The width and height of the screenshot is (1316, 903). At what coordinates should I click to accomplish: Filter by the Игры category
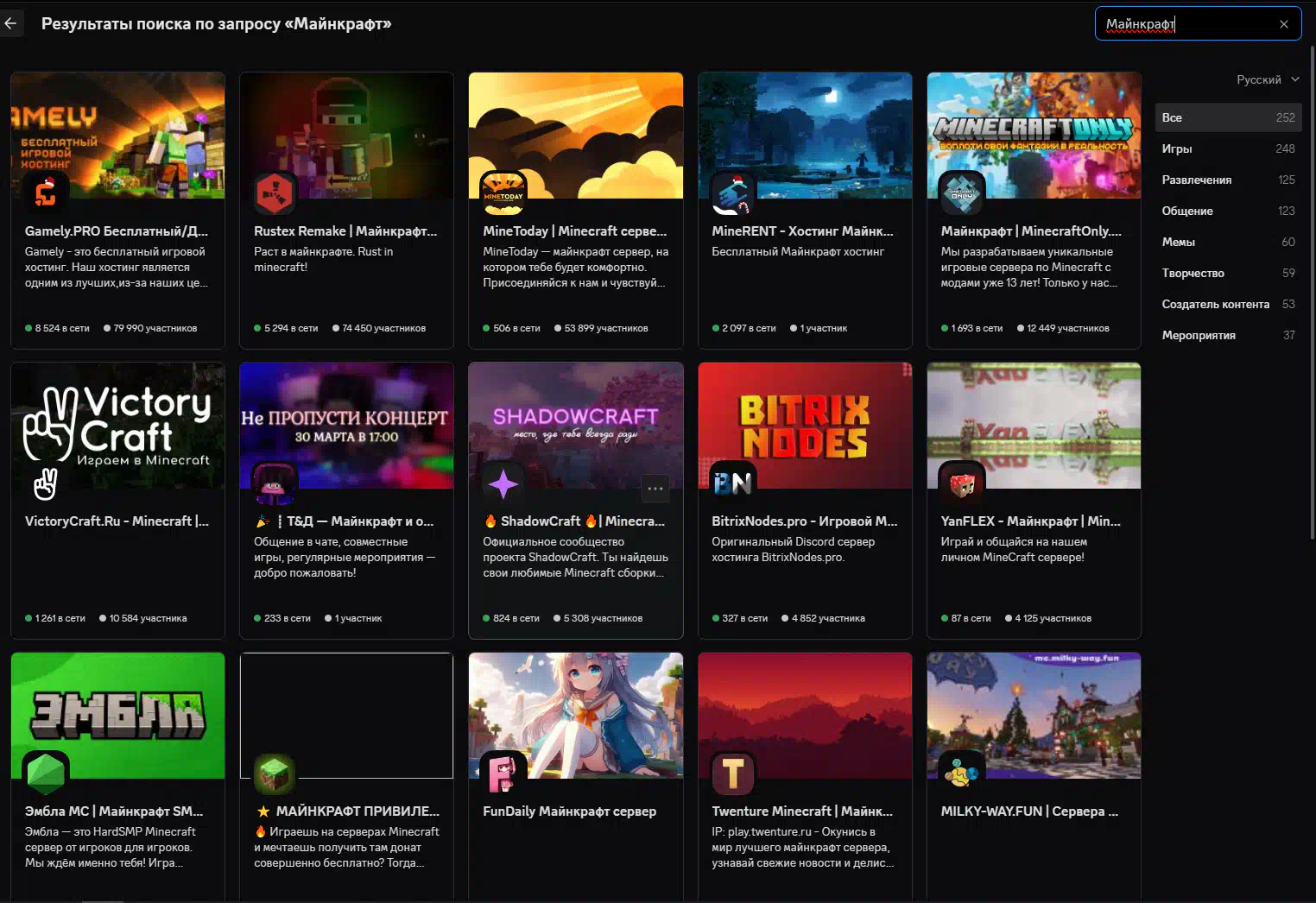click(x=1228, y=148)
